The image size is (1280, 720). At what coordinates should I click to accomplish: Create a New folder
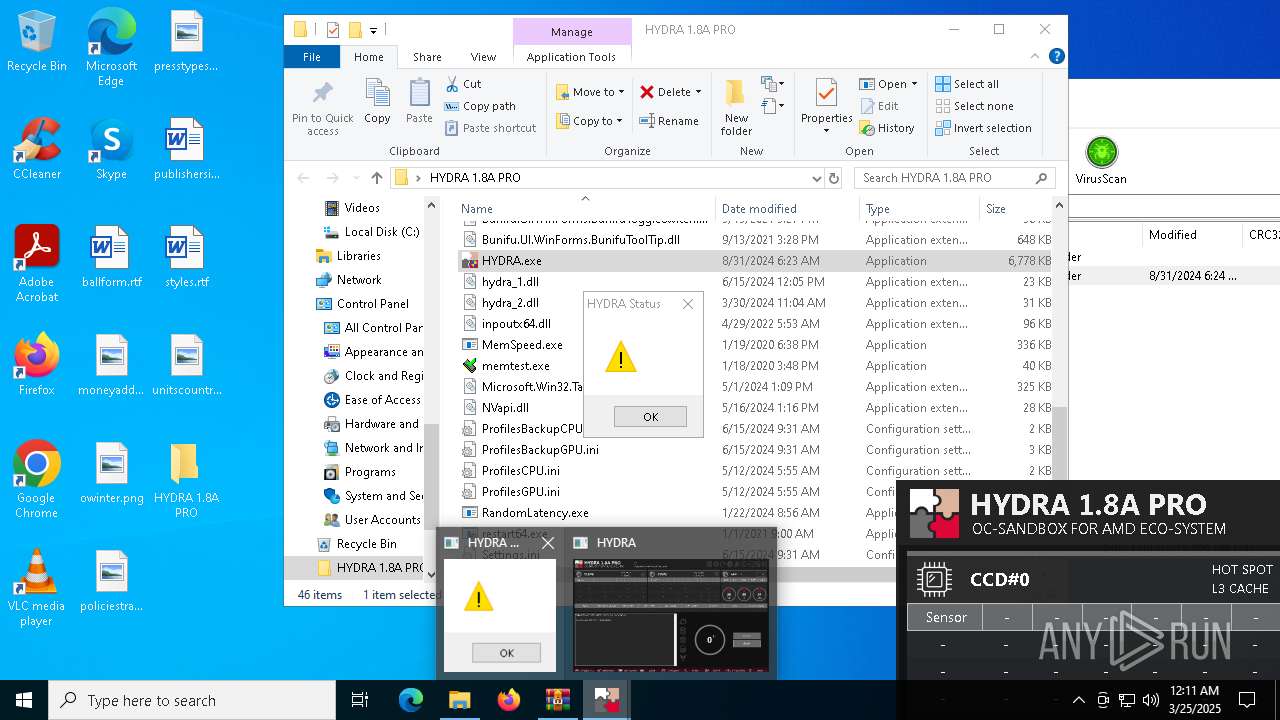pos(736,106)
